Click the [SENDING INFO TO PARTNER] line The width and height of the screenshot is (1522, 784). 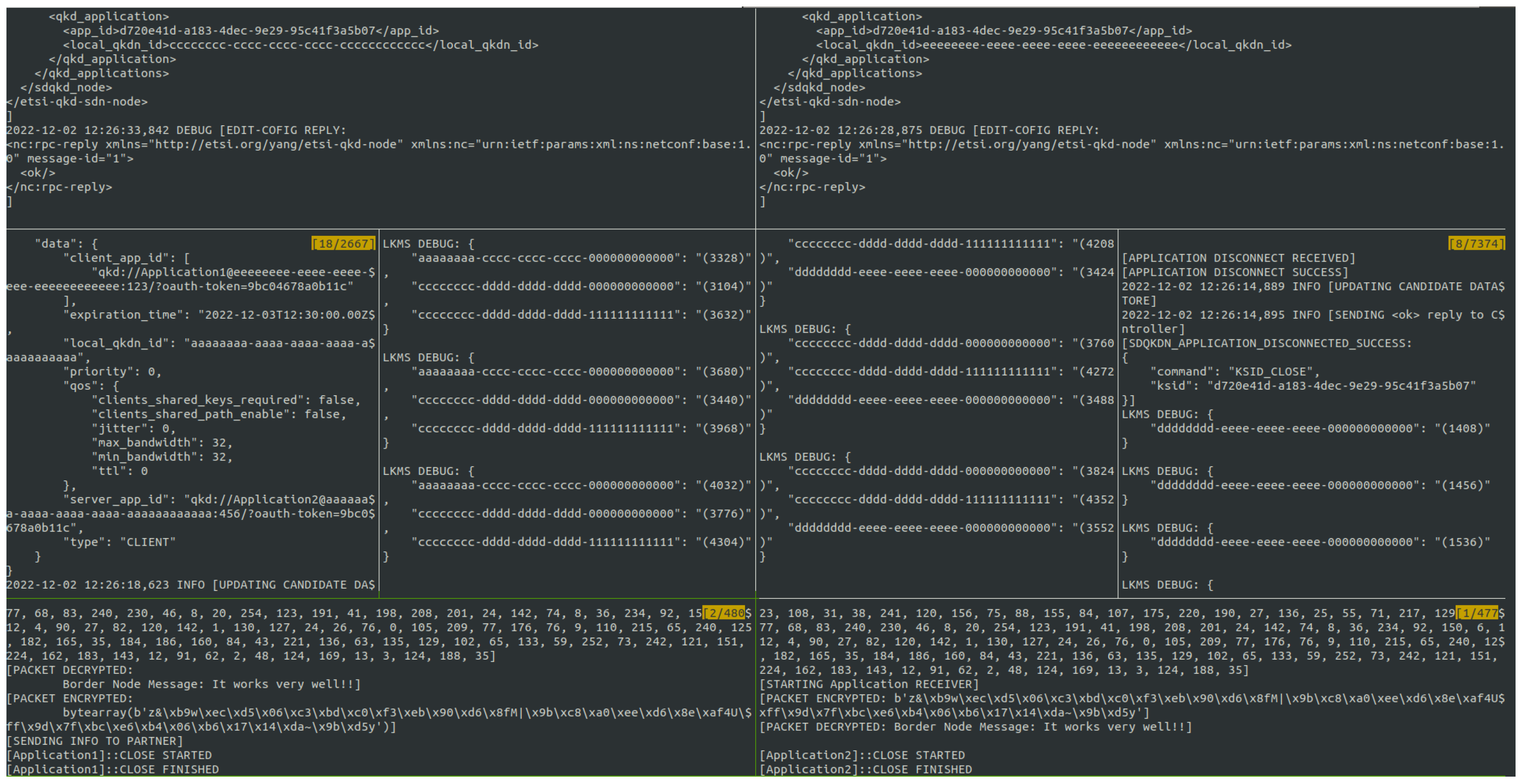pos(94,741)
